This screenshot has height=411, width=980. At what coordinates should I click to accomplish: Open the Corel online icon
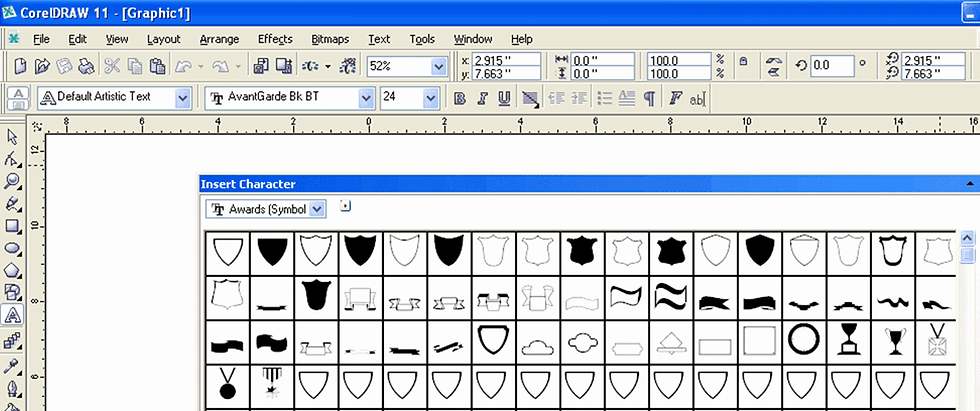pyautogui.click(x=350, y=66)
